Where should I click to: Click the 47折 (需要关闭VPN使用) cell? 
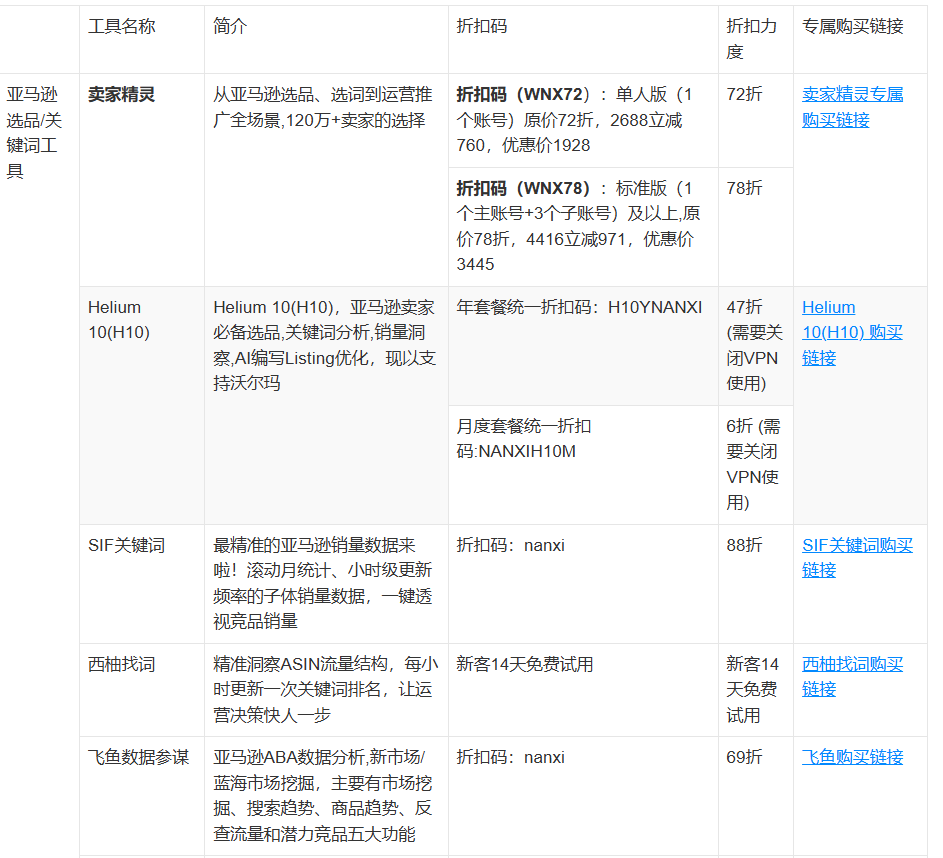pos(755,346)
